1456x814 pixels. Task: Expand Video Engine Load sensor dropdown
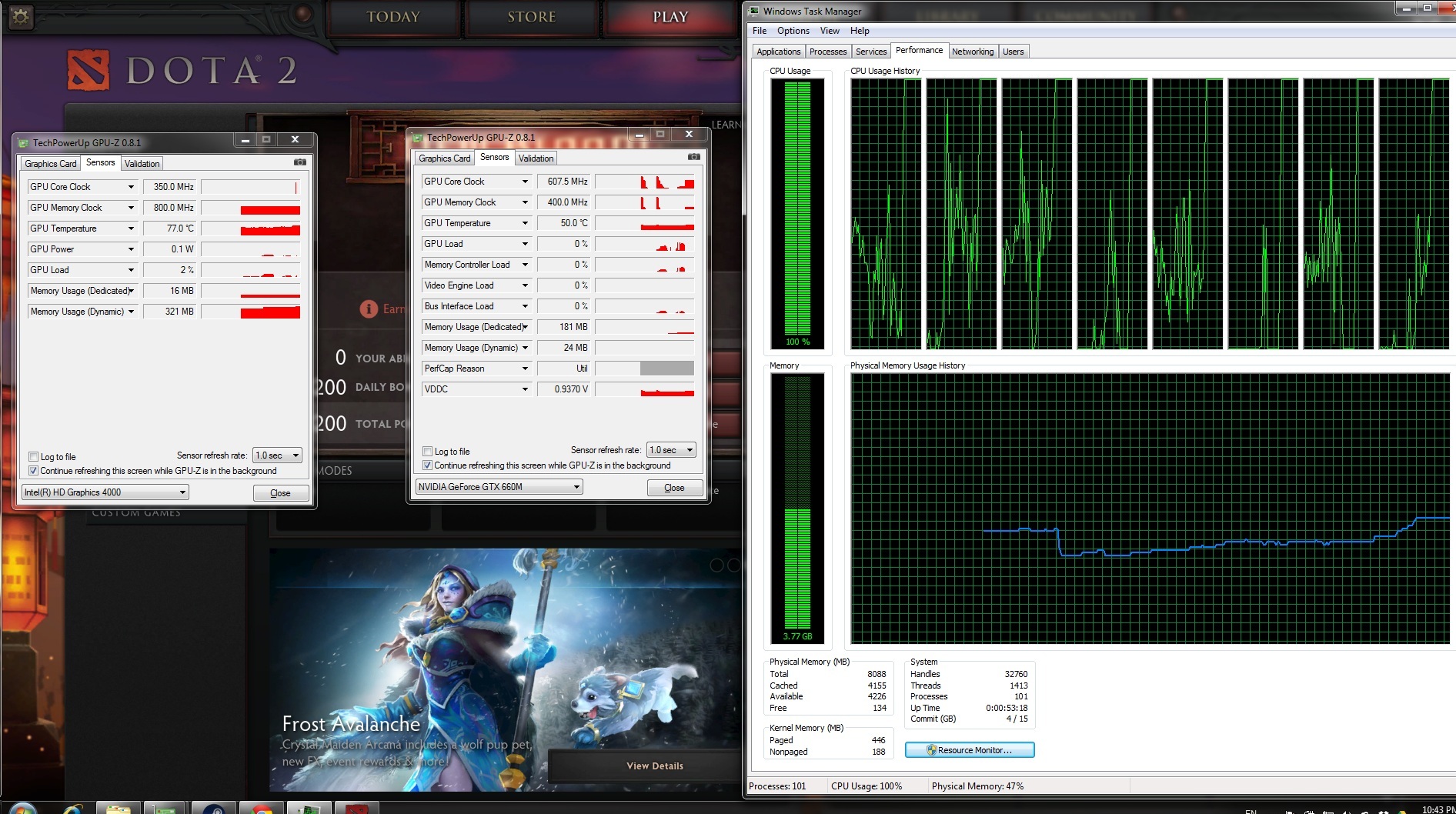pos(525,285)
